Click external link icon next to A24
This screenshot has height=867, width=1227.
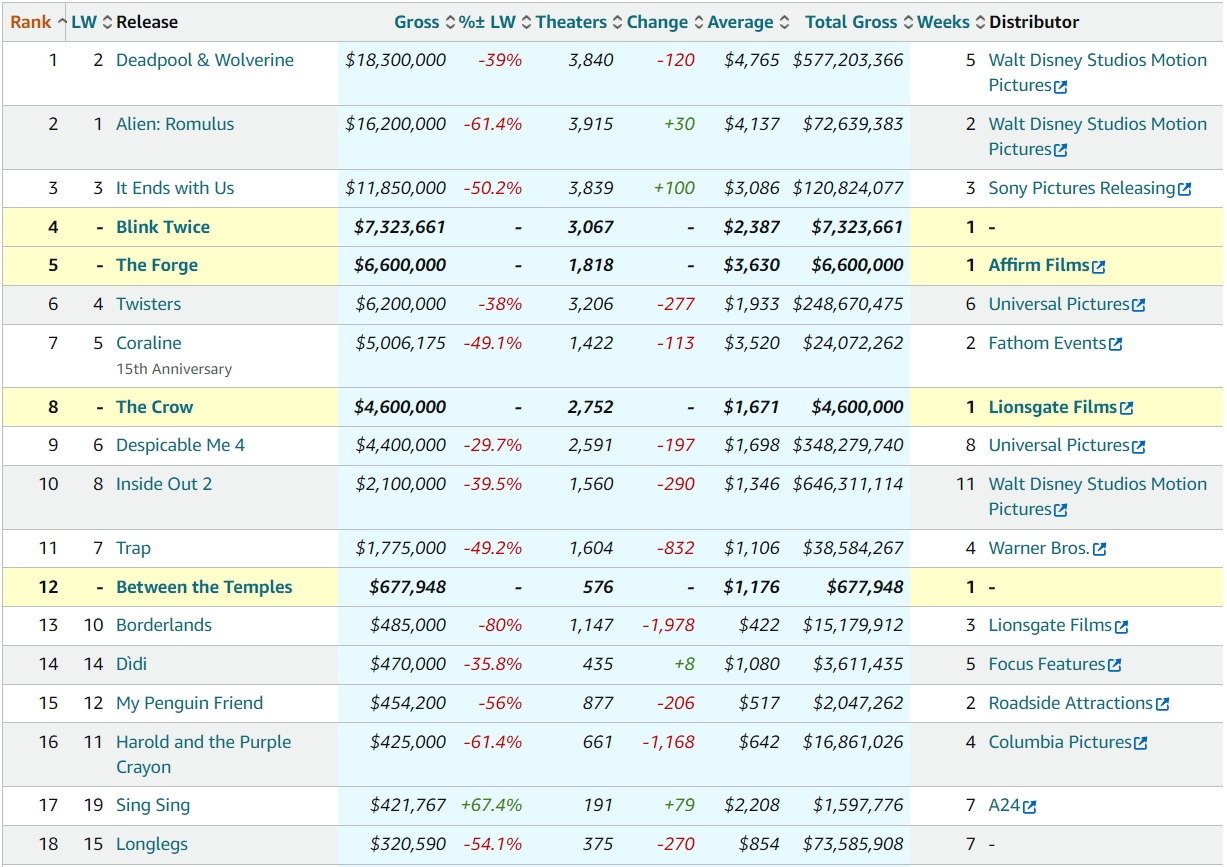(x=1030, y=807)
